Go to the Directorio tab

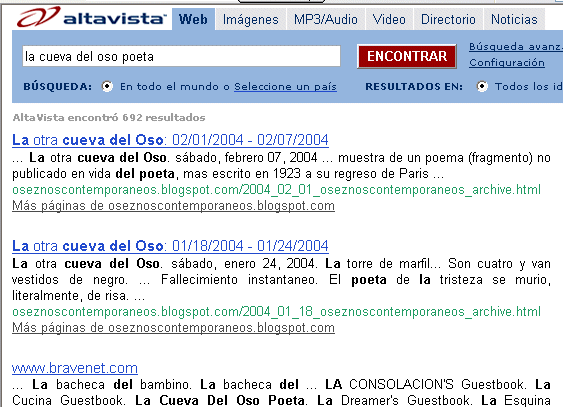(x=448, y=19)
